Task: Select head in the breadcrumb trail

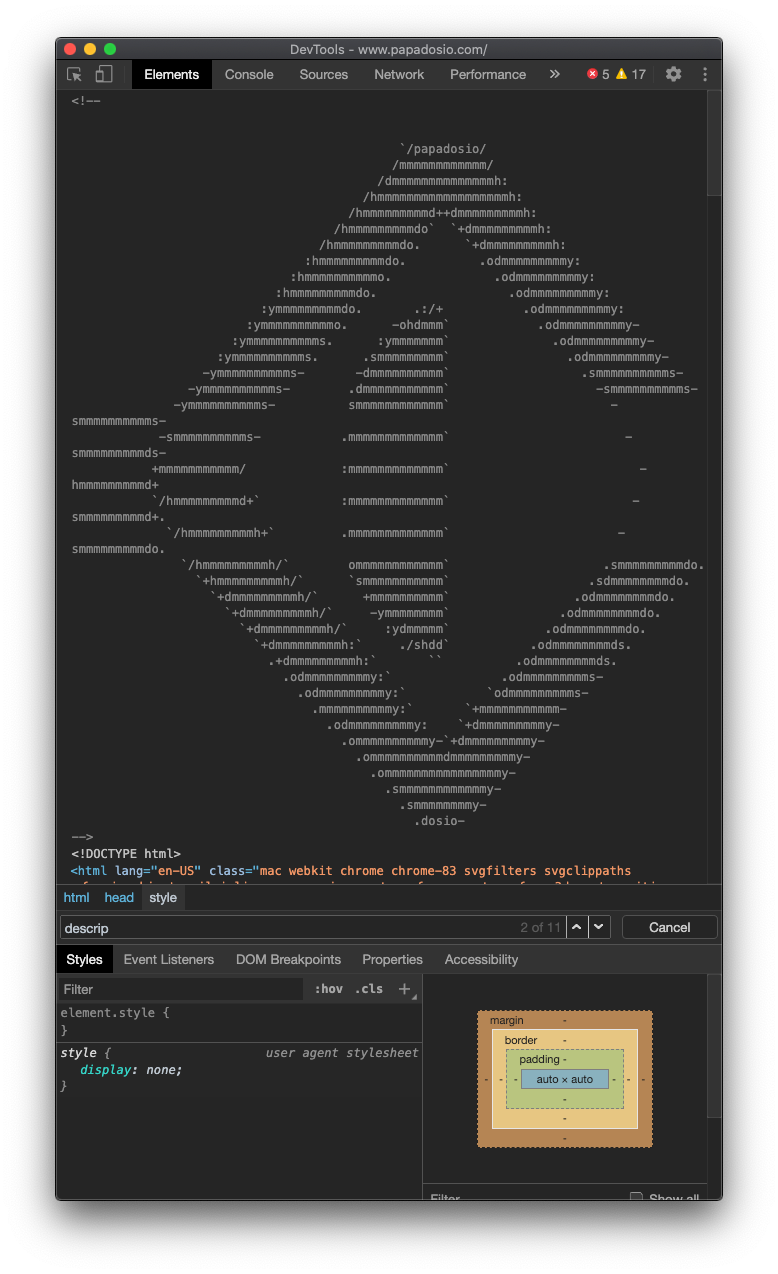Action: tap(119, 897)
